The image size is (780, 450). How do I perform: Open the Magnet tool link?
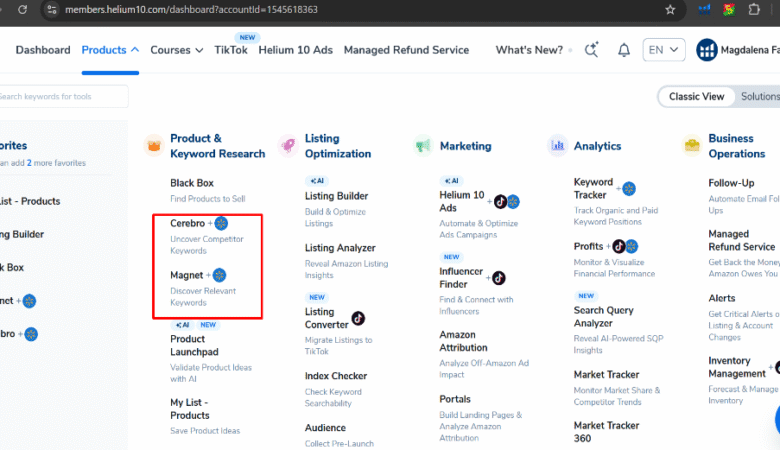pos(187,275)
